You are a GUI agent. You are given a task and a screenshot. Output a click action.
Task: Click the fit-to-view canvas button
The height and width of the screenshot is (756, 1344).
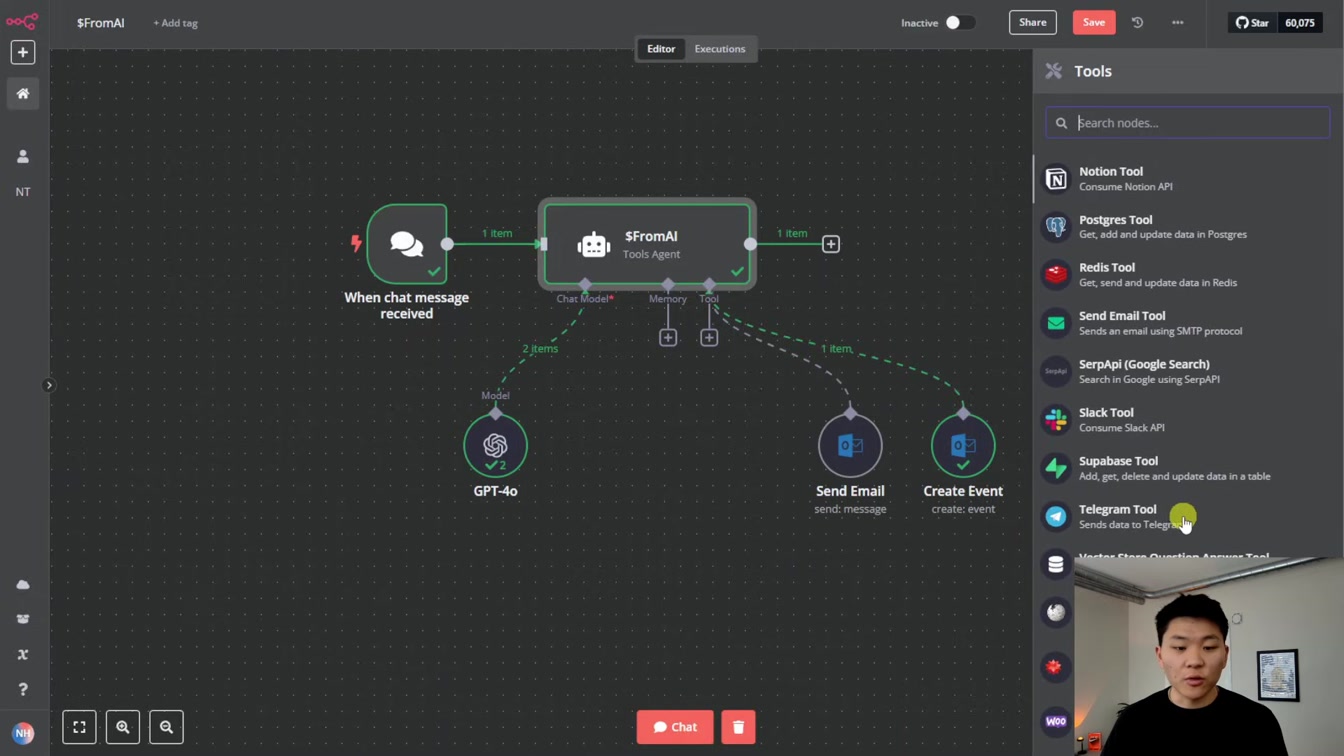79,727
